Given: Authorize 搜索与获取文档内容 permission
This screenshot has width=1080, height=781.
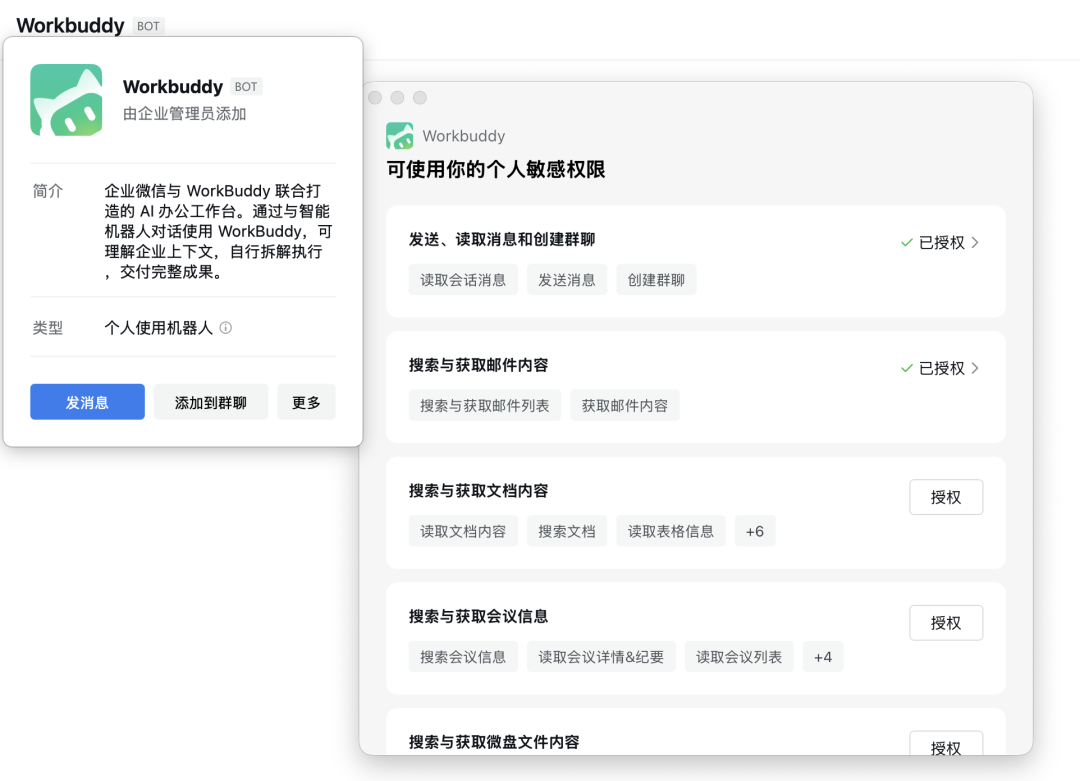Looking at the screenshot, I should coord(946,497).
